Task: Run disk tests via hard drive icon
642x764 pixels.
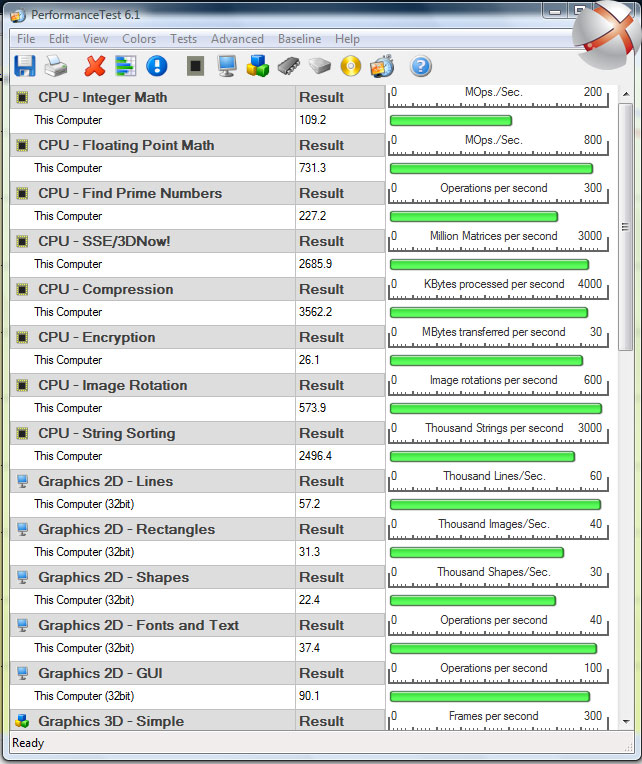Action: pos(320,66)
